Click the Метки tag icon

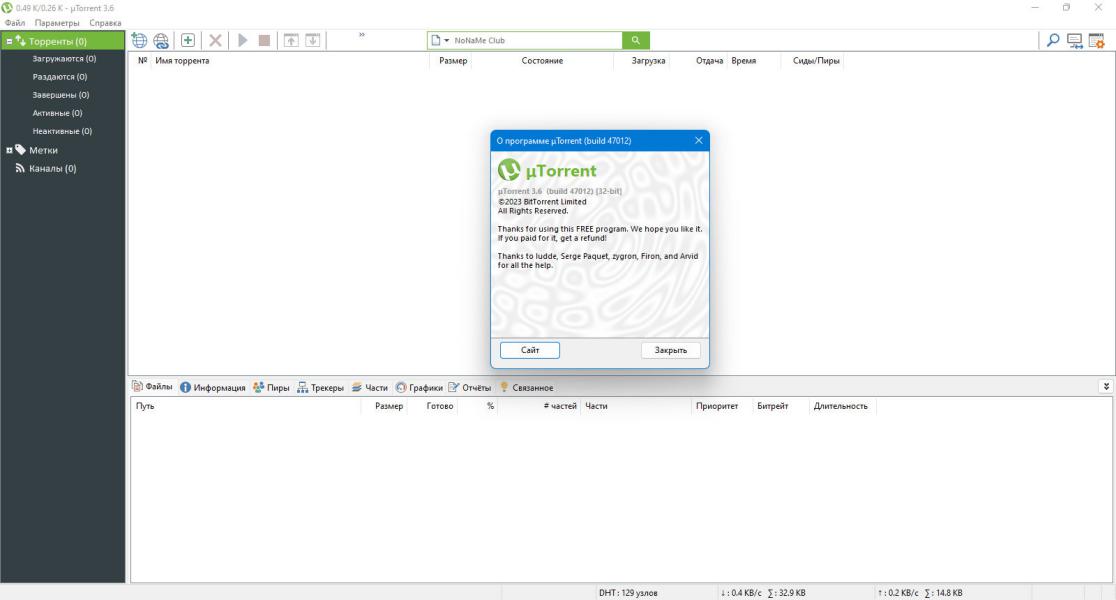(x=20, y=149)
